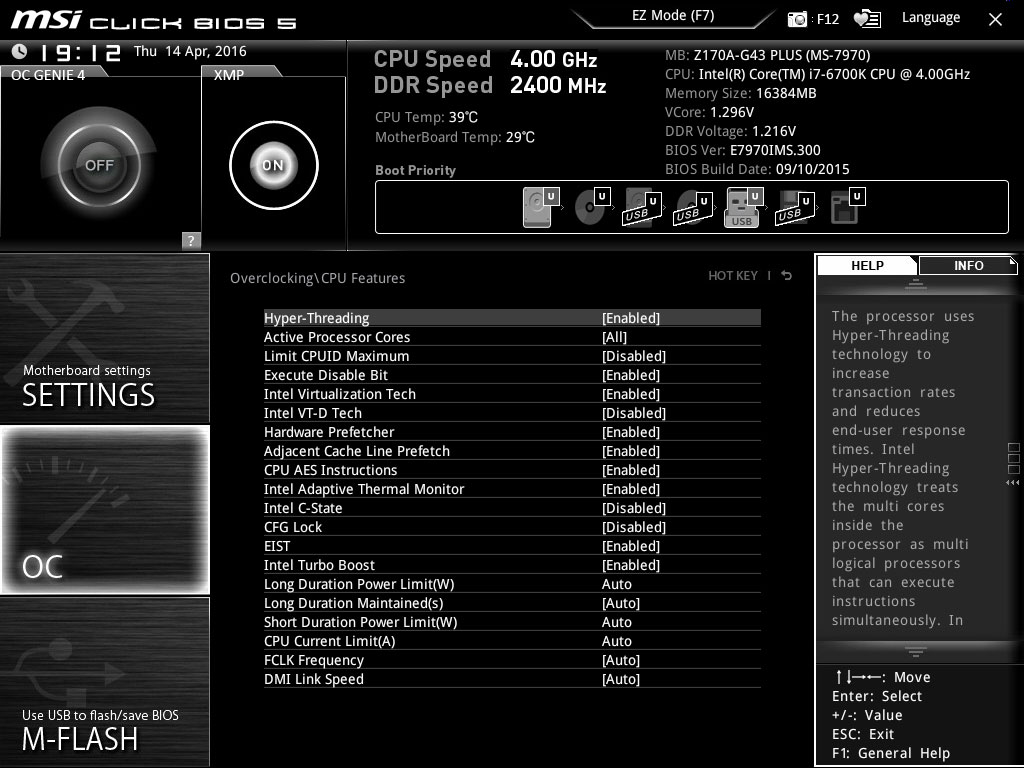This screenshot has width=1024, height=768.
Task: Select the highlighted USB key boot icon
Action: point(744,207)
